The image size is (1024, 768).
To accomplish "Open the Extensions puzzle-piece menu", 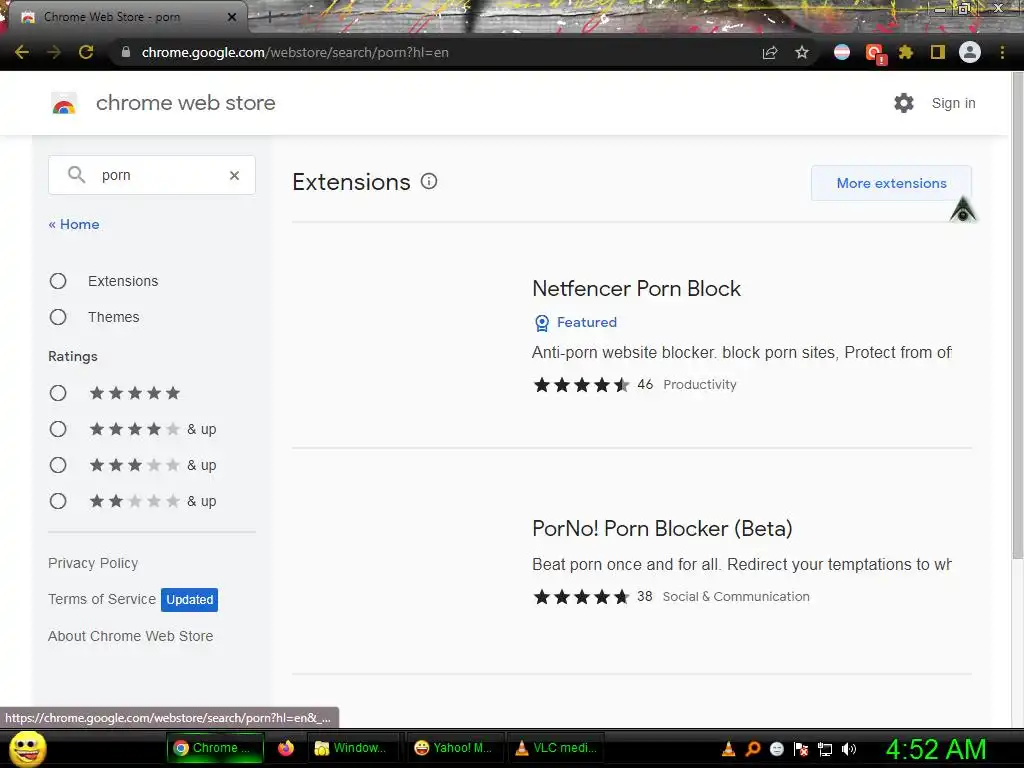I will click(906, 52).
